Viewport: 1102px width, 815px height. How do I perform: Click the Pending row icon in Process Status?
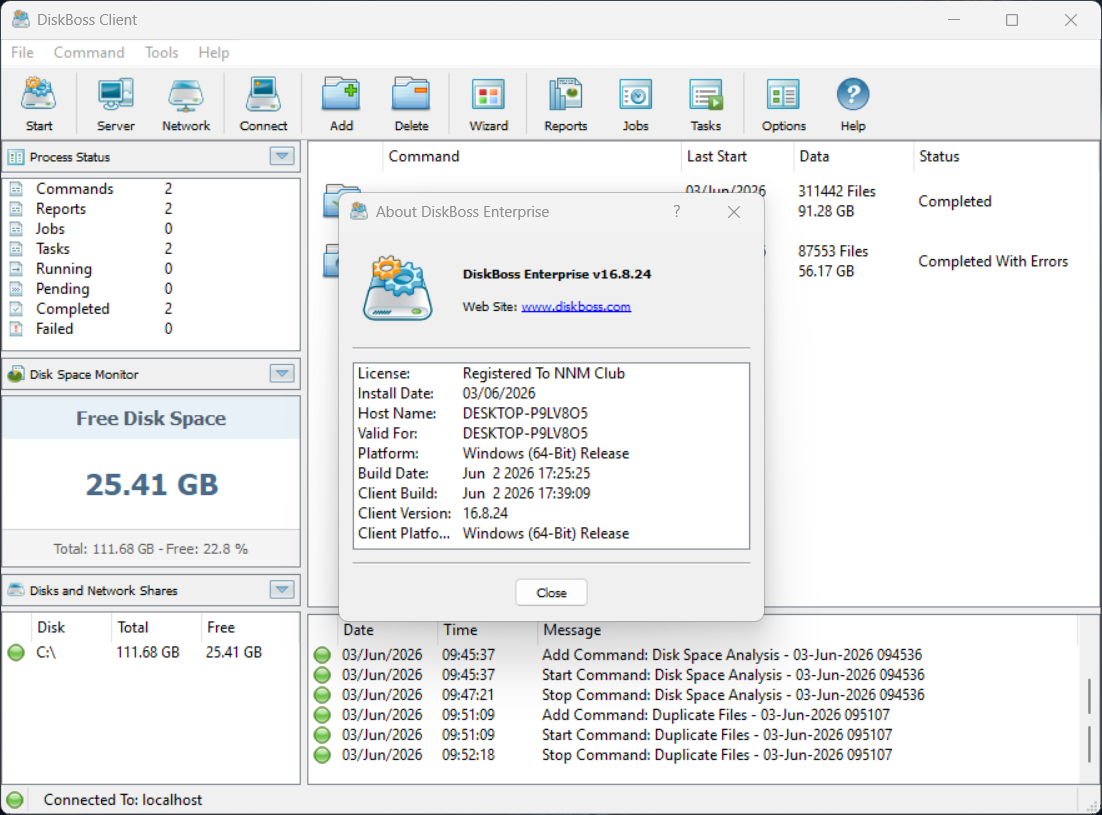(16, 289)
